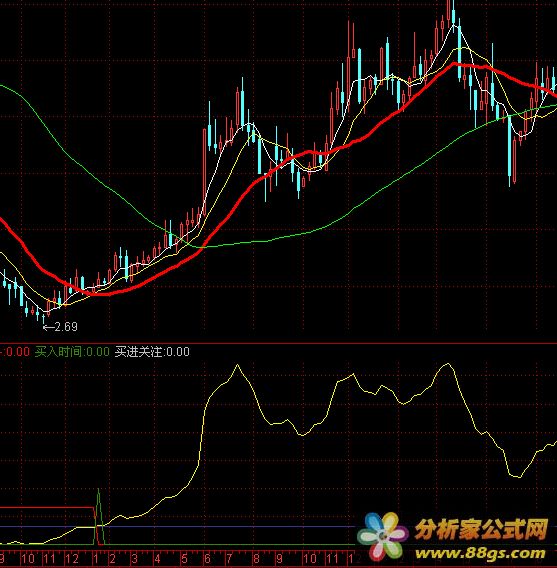Click month 3 on the time axis
The height and width of the screenshot is (568, 557).
[134, 558]
